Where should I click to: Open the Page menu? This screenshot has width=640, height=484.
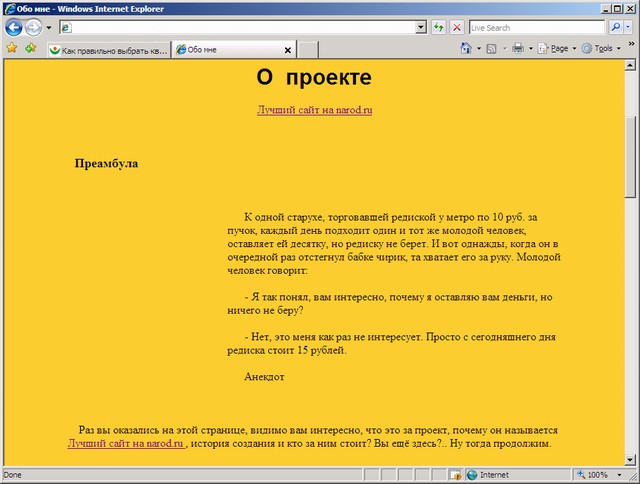coord(557,49)
